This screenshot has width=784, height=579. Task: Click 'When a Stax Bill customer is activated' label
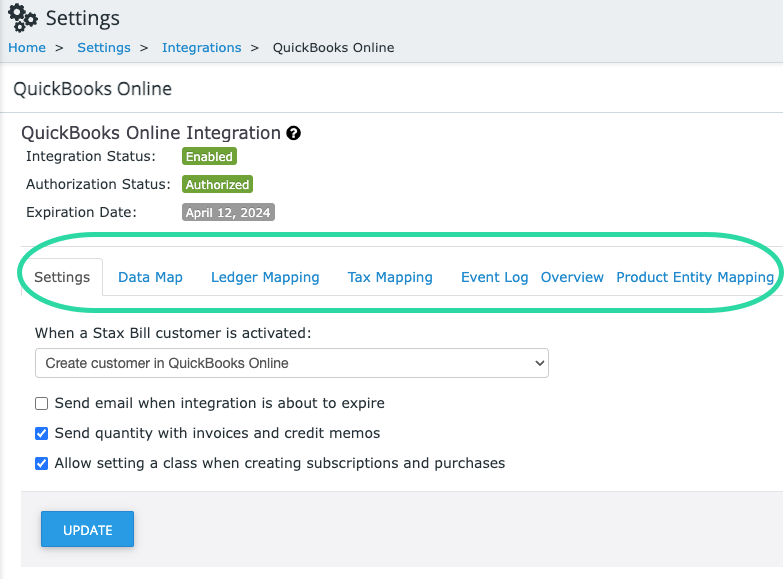pos(173,333)
